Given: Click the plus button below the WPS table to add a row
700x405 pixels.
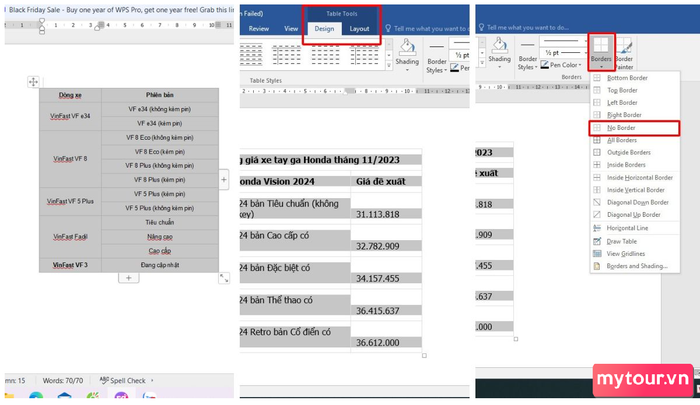Looking at the screenshot, I should [129, 278].
